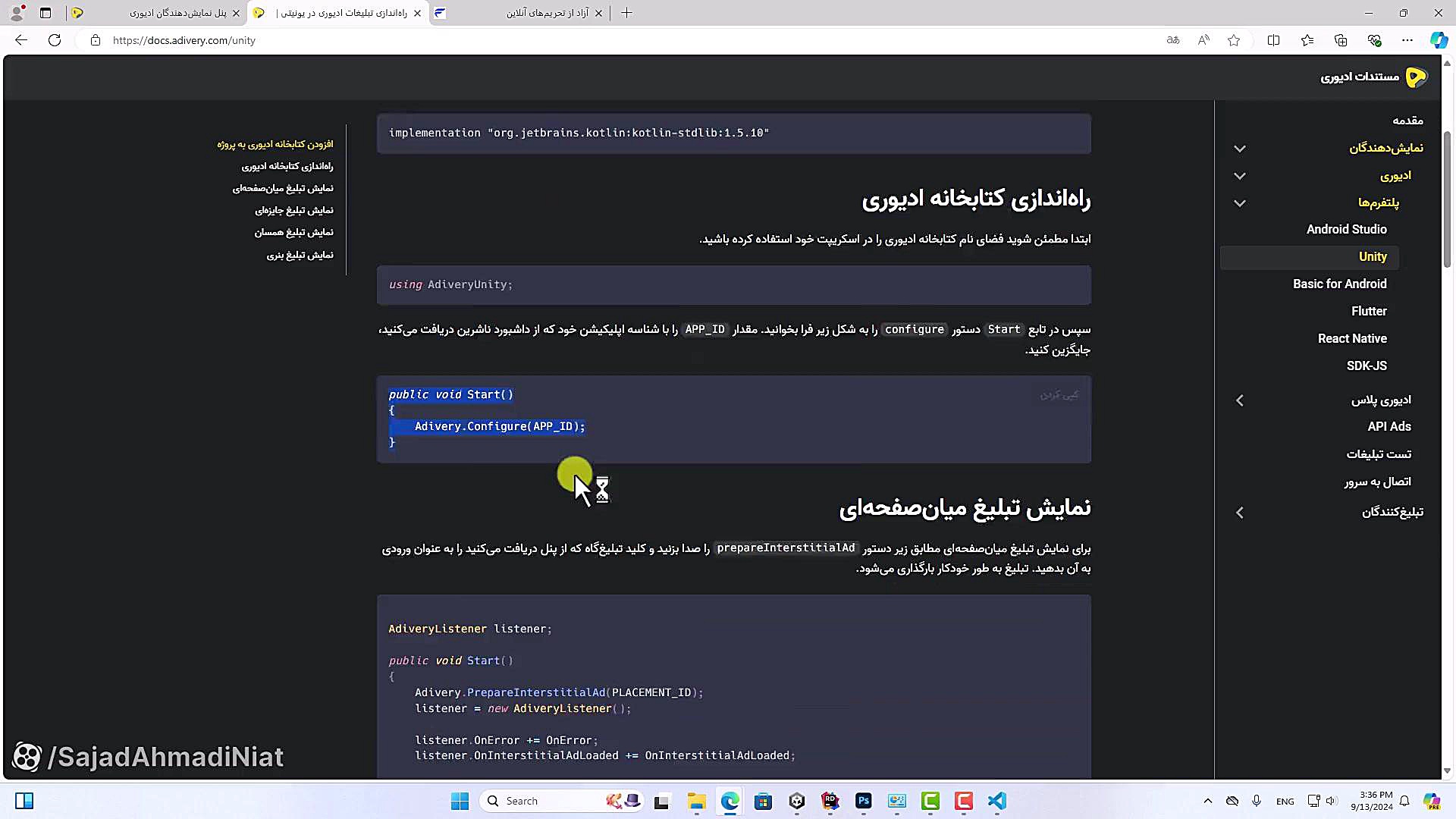Viewport: 1456px width, 819px height.
Task: Jump to راه‌اندازی کتابخانه ادیوری in contents list
Action: click(287, 166)
